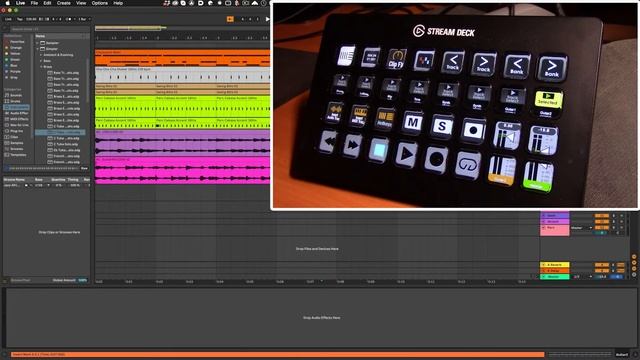Open the Plug-Ins browser category

pyautogui.click(x=16, y=131)
